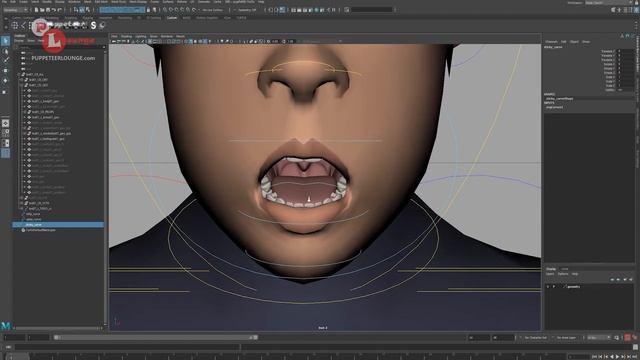
Task: Open the viewport Renderer menu
Action: pos(167,36)
